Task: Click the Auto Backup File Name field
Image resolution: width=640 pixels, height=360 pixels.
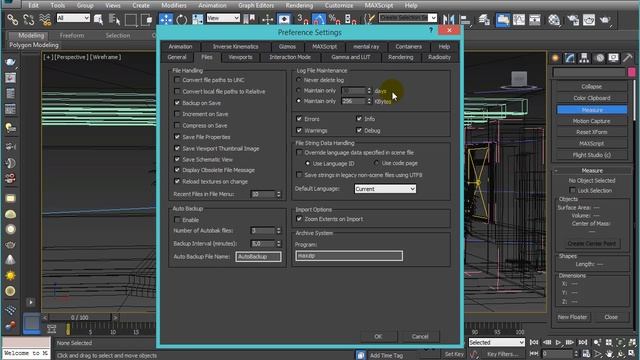Action: [x=258, y=256]
